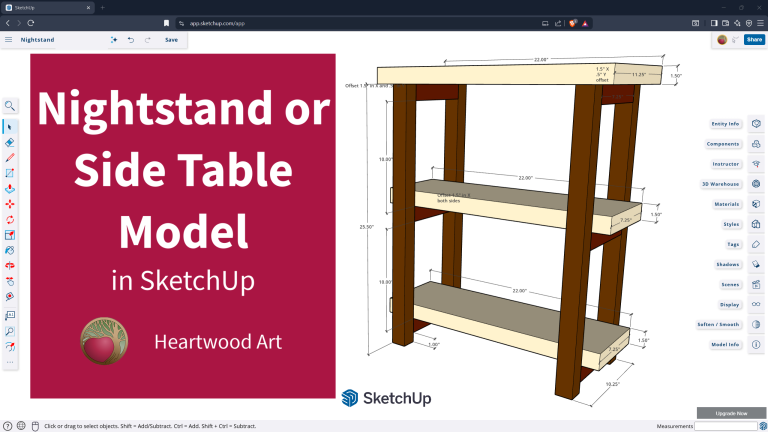Image resolution: width=768 pixels, height=432 pixels.
Task: Open the Brave Shields lion icon
Action: [573, 23]
